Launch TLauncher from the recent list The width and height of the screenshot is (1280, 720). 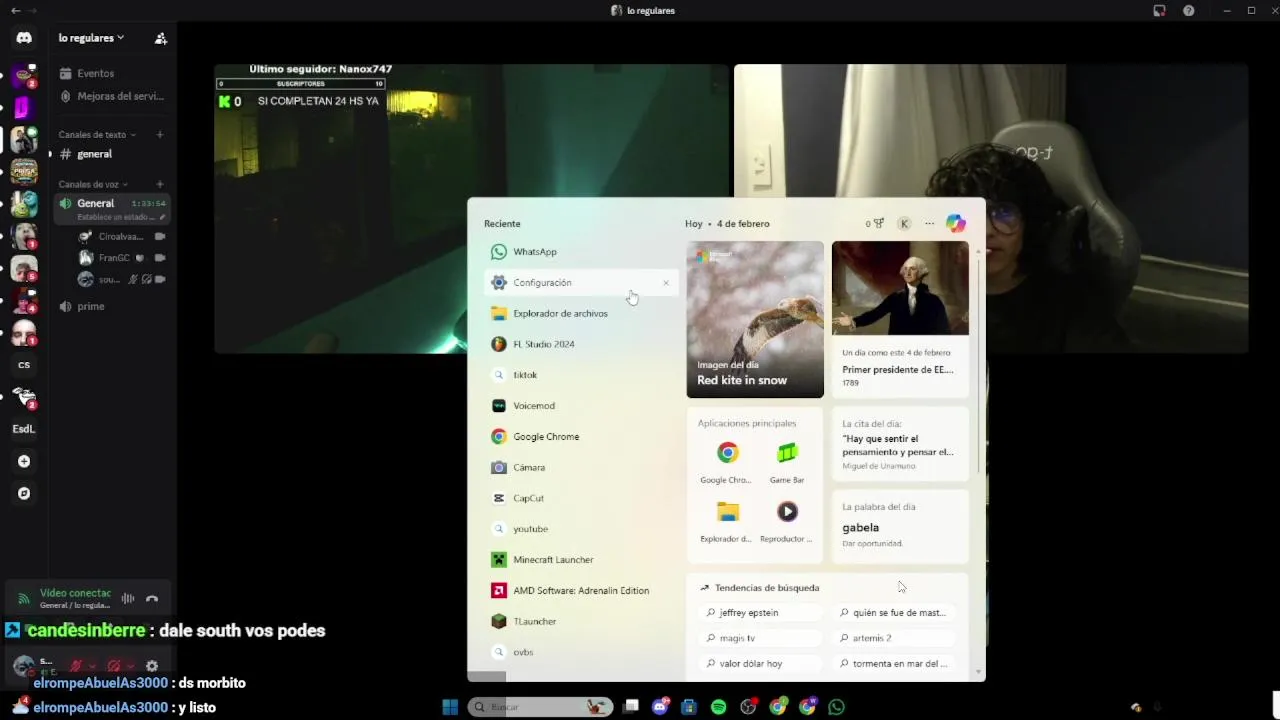pyautogui.click(x=580, y=622)
